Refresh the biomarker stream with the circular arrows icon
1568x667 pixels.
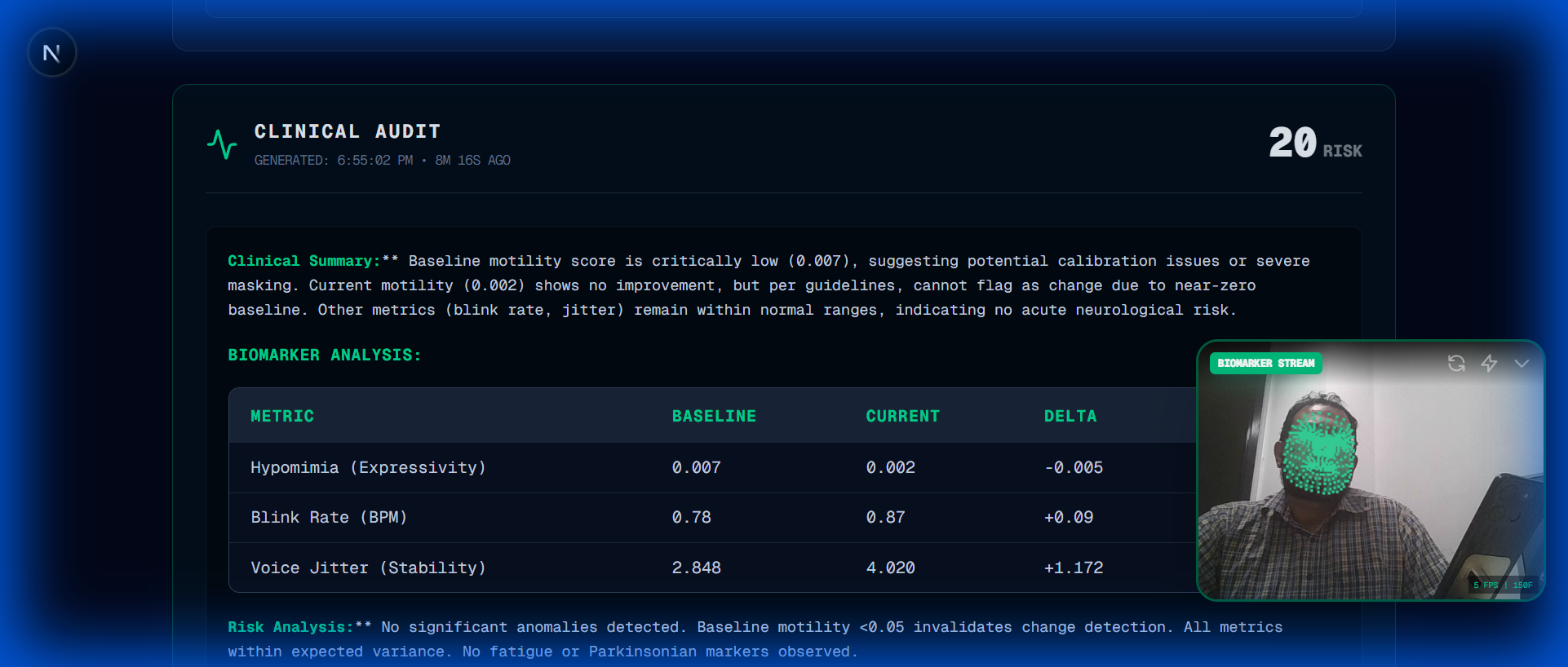(x=1456, y=363)
